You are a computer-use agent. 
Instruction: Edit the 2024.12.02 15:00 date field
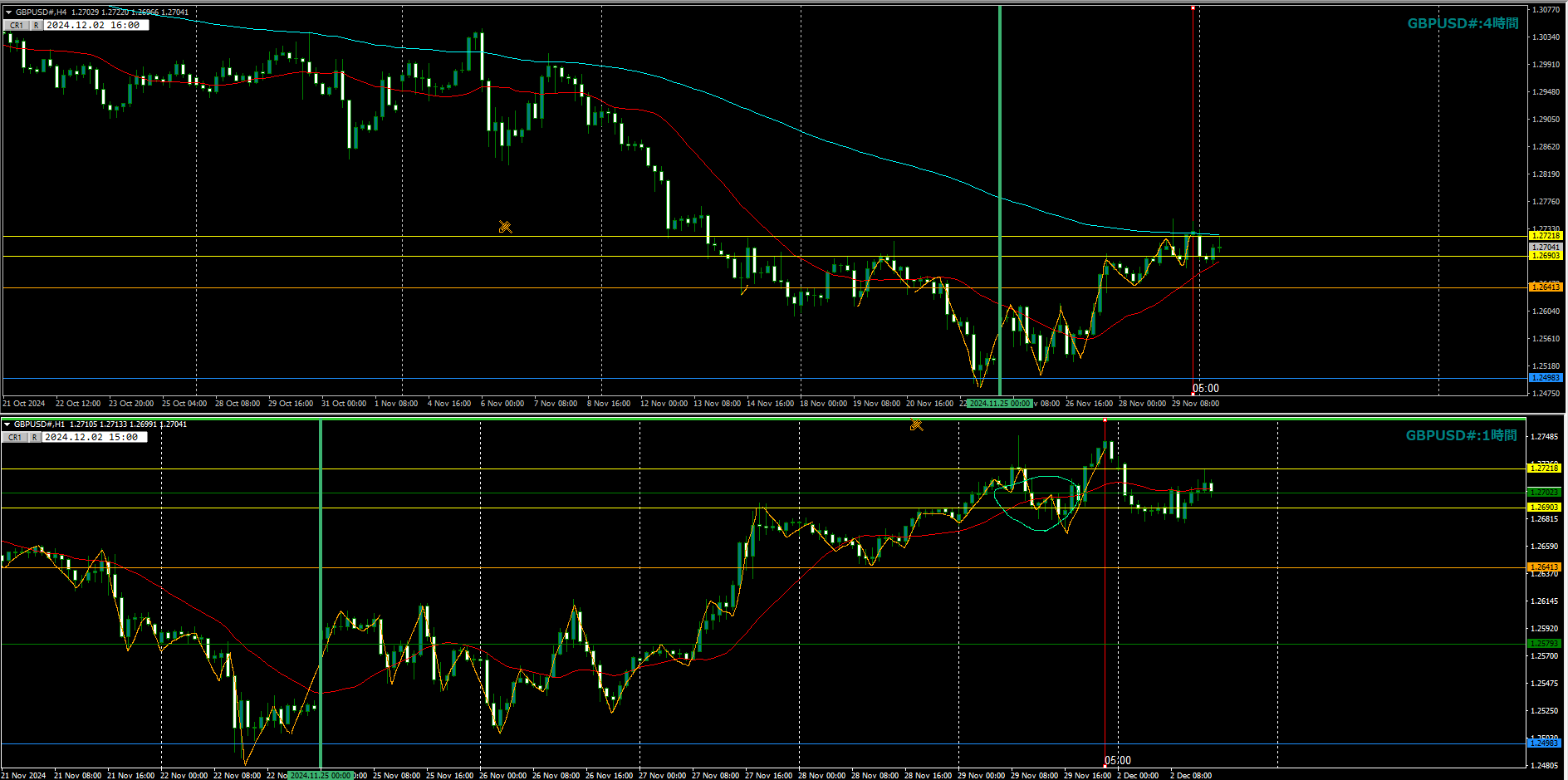[x=94, y=437]
